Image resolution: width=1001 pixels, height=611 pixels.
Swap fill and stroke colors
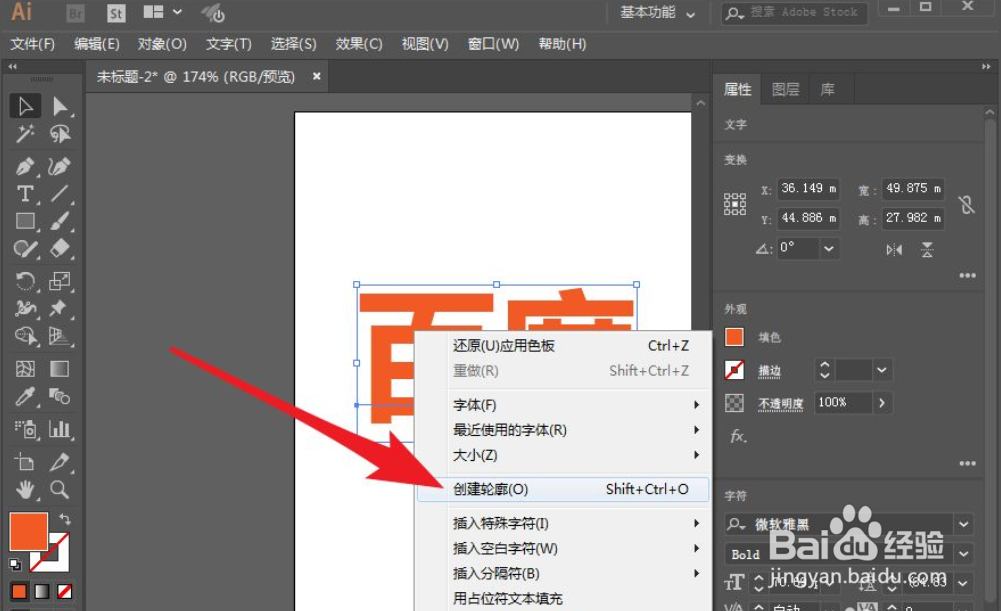click(x=64, y=518)
